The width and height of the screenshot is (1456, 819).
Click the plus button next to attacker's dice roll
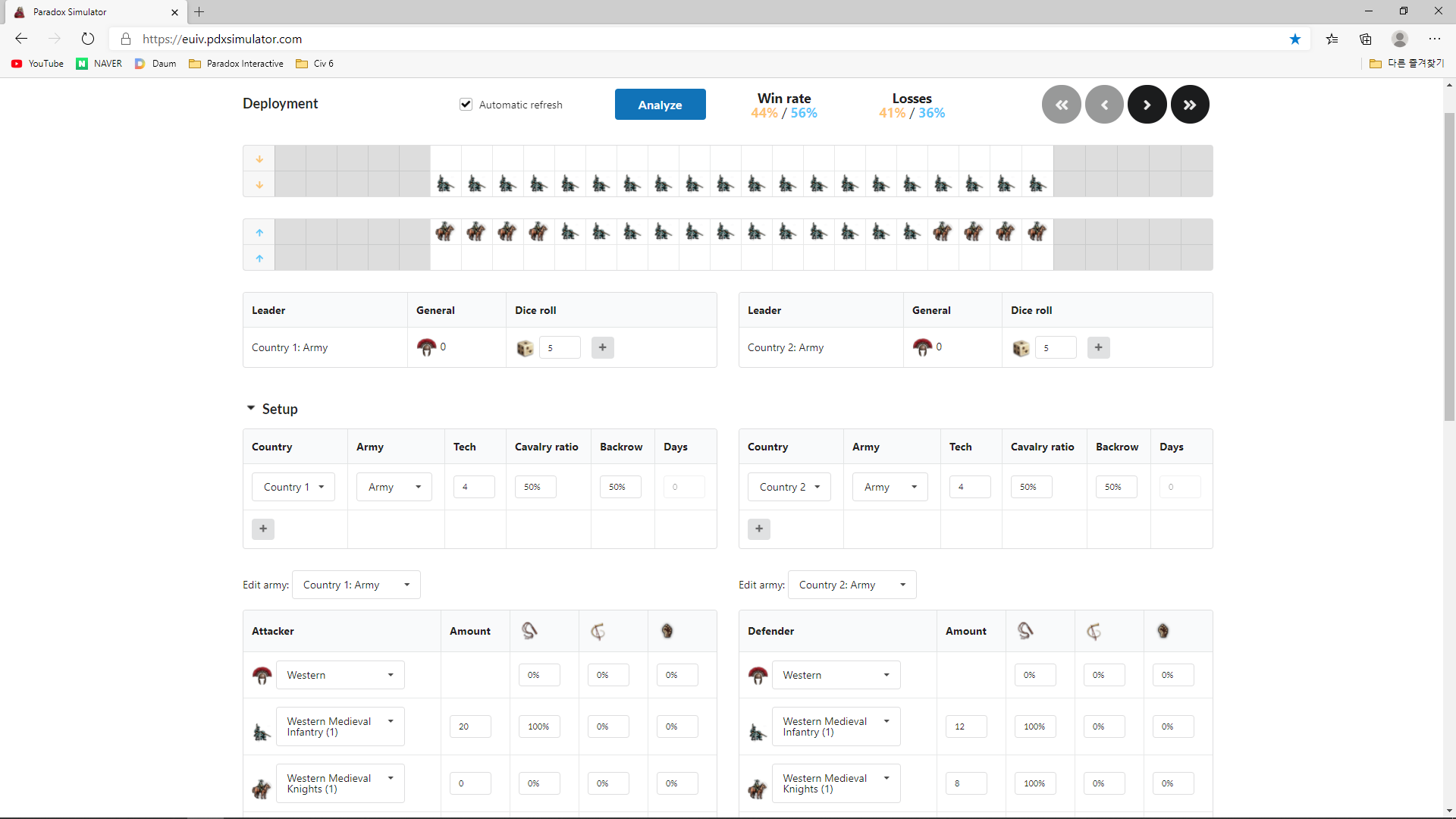pos(602,347)
